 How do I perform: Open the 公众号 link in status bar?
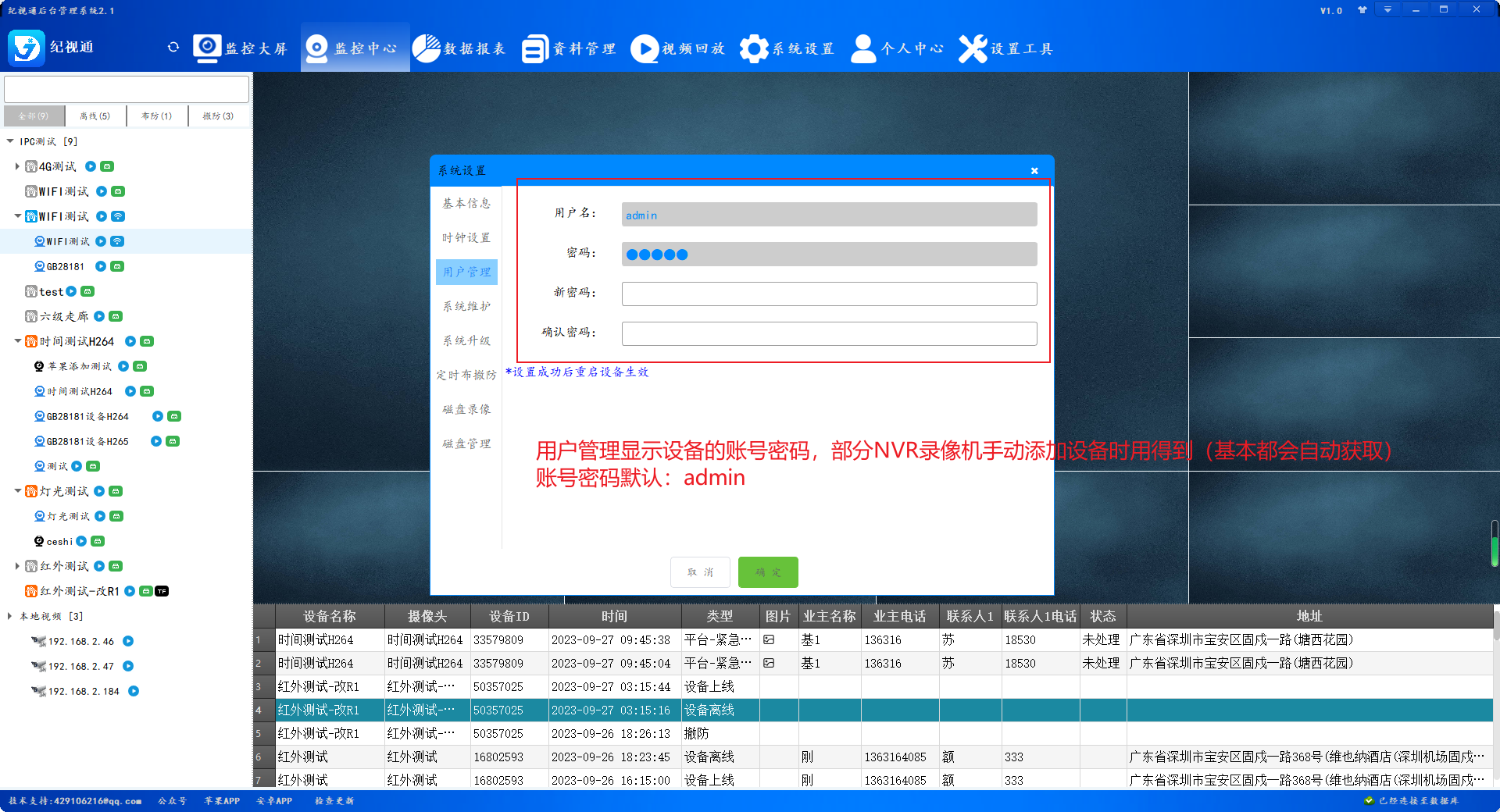click(172, 801)
